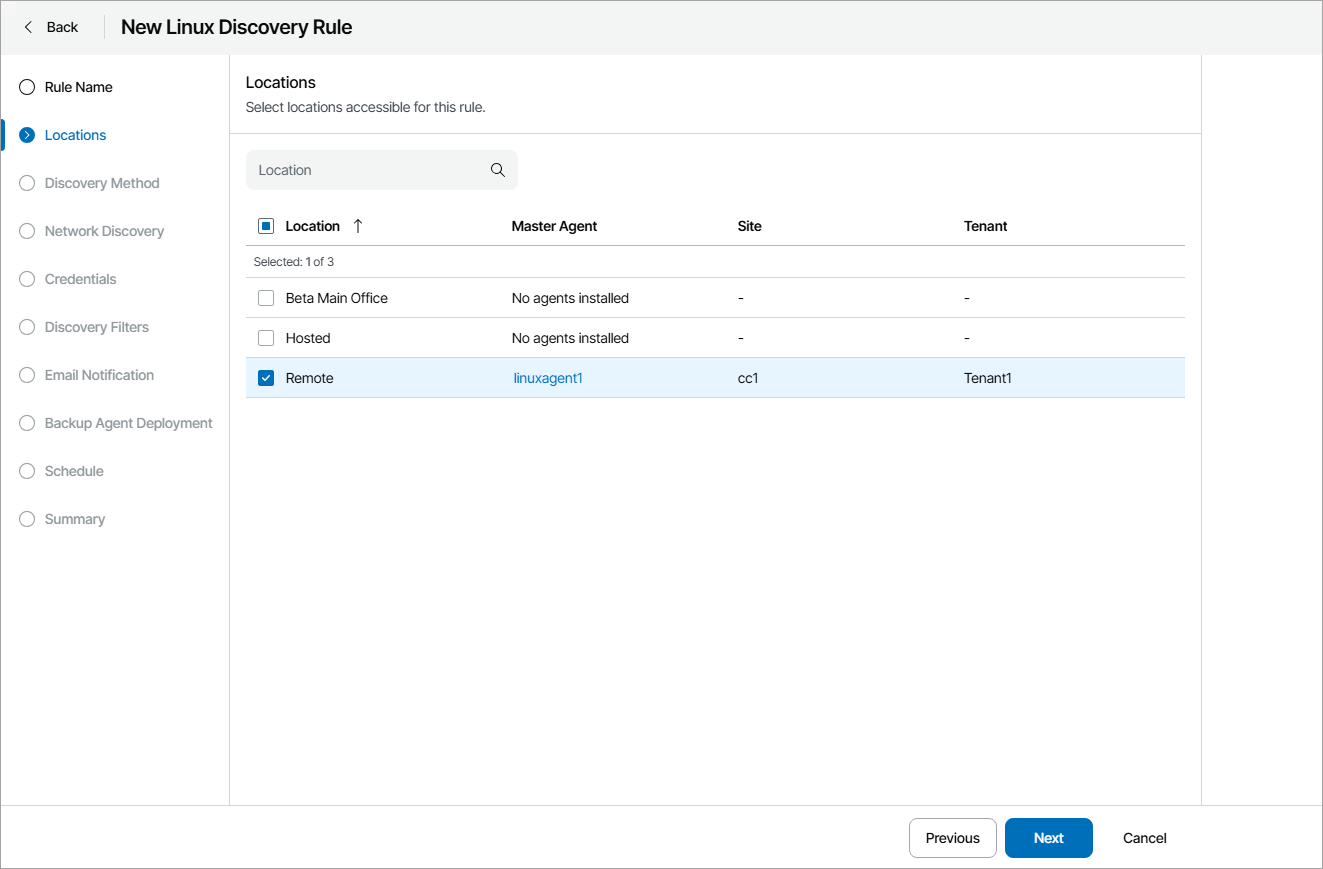Sort by Site column header
Viewport: 1323px width, 869px height.
(749, 226)
